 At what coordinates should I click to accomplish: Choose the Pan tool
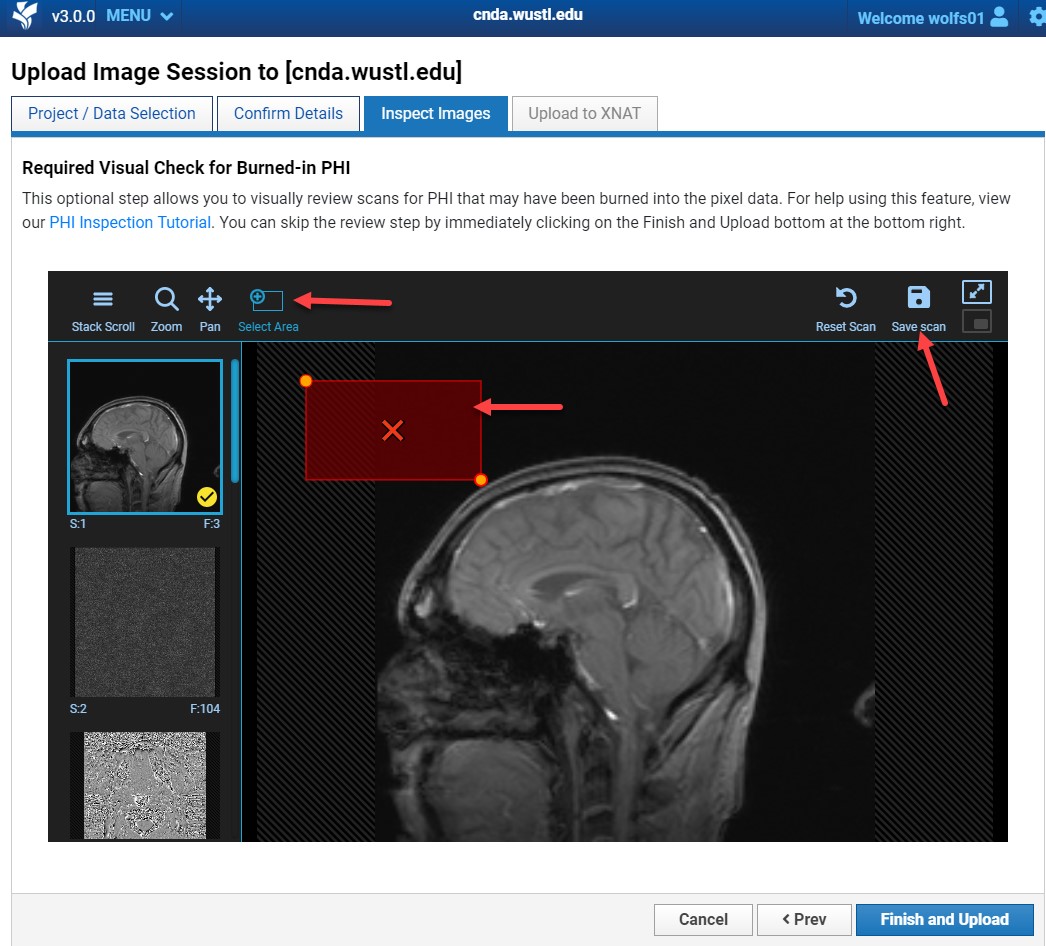tap(210, 309)
